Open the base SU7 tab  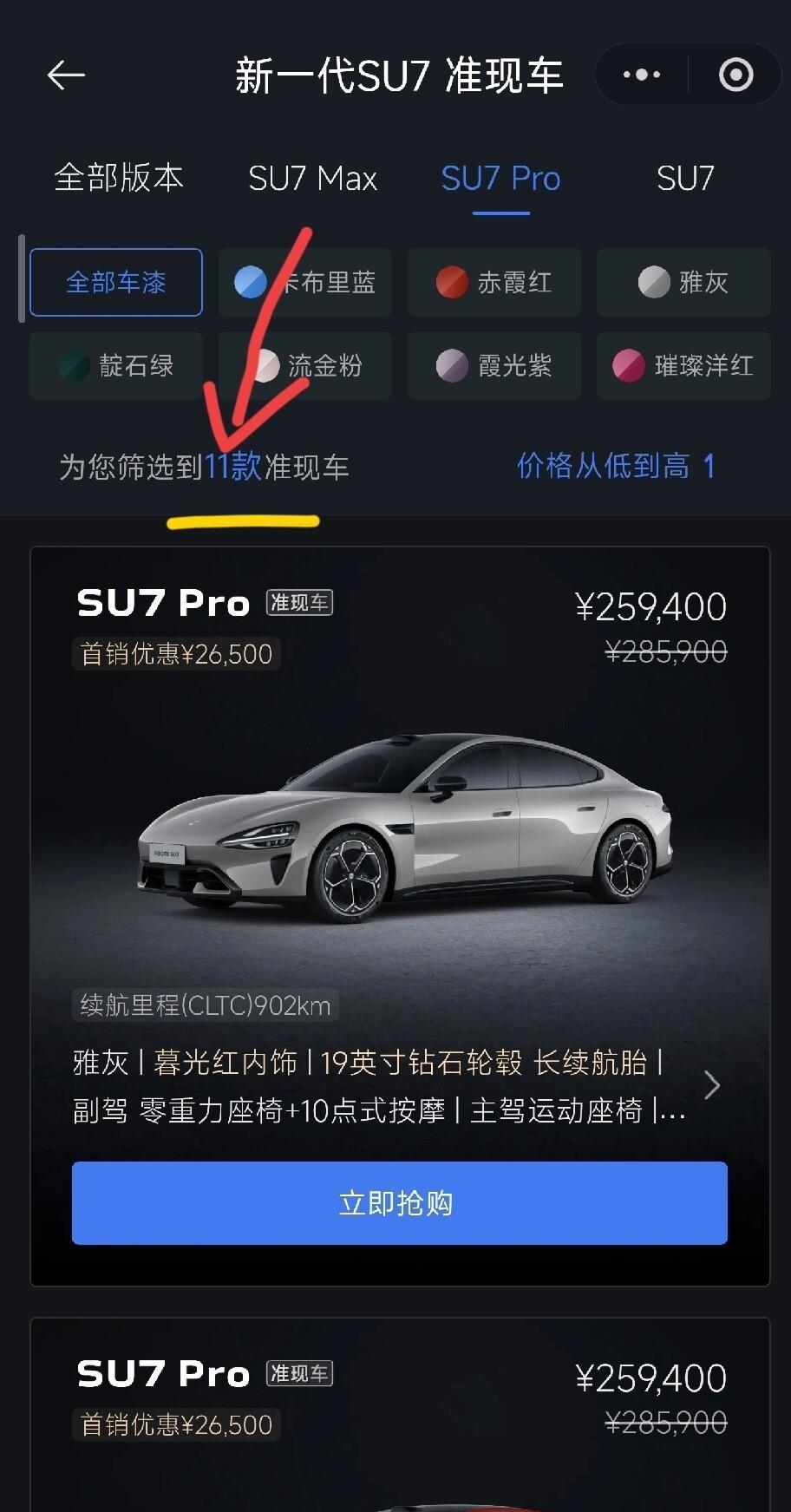coord(685,179)
